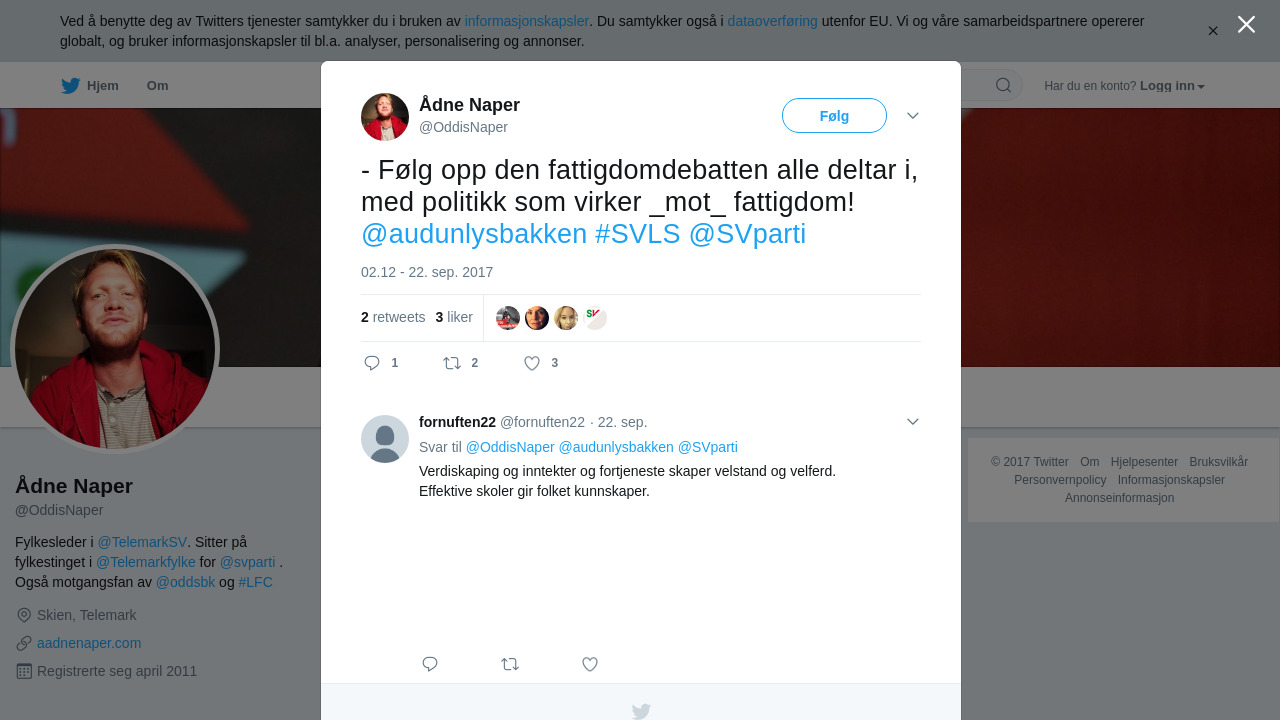Retweet the main tweet via retweet icon
The image size is (1280, 720).
click(452, 363)
